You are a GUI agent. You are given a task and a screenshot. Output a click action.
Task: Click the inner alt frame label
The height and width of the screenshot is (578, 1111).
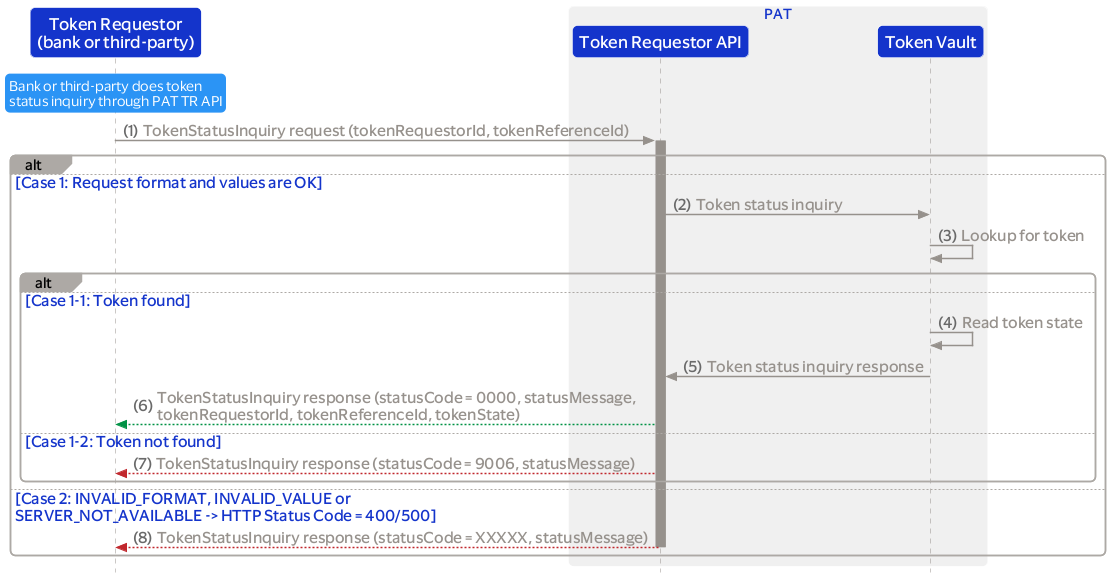tap(45, 283)
